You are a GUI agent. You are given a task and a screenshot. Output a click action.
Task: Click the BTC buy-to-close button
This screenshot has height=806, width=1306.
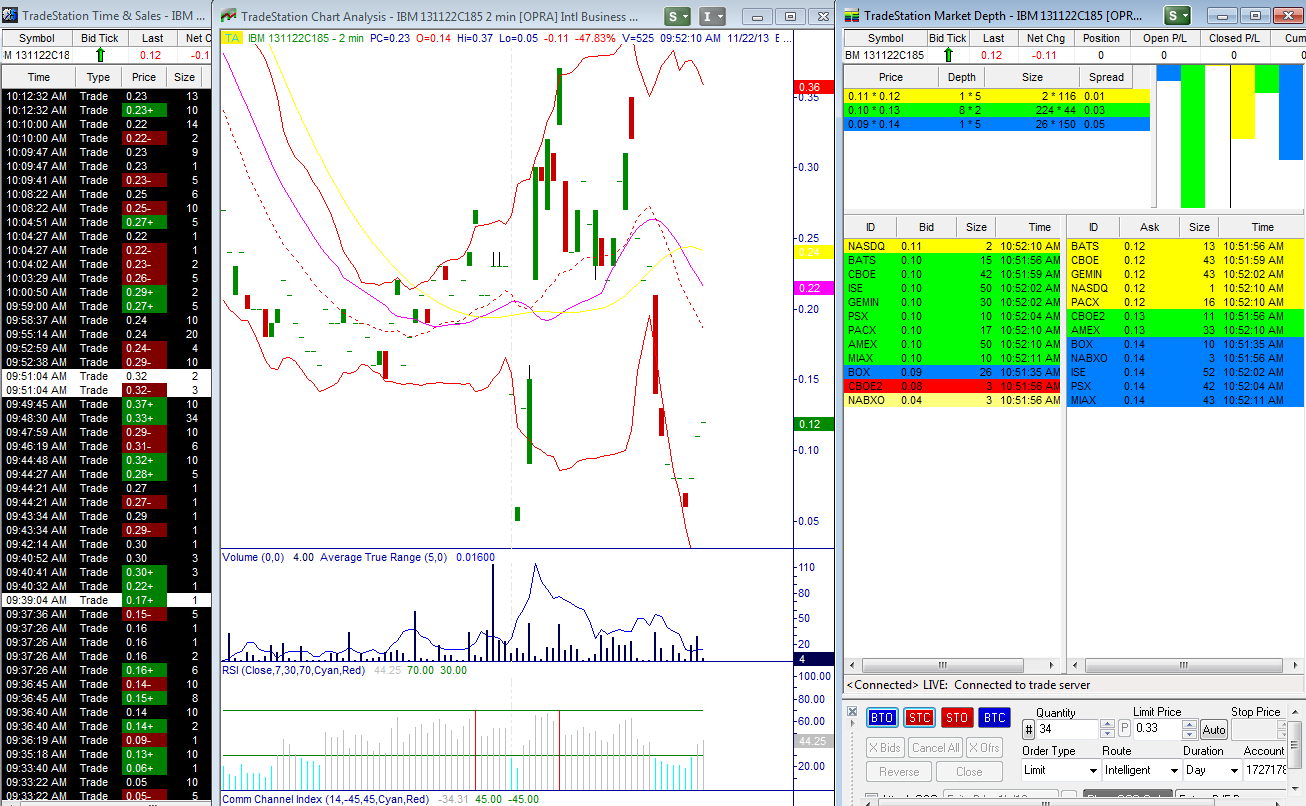tap(994, 717)
